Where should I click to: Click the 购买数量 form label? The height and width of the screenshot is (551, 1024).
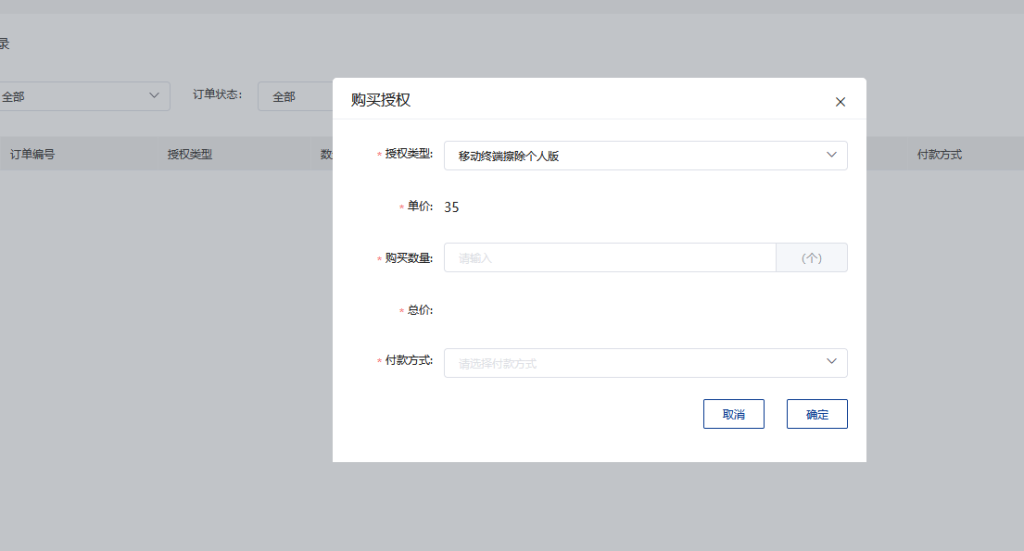pos(408,258)
